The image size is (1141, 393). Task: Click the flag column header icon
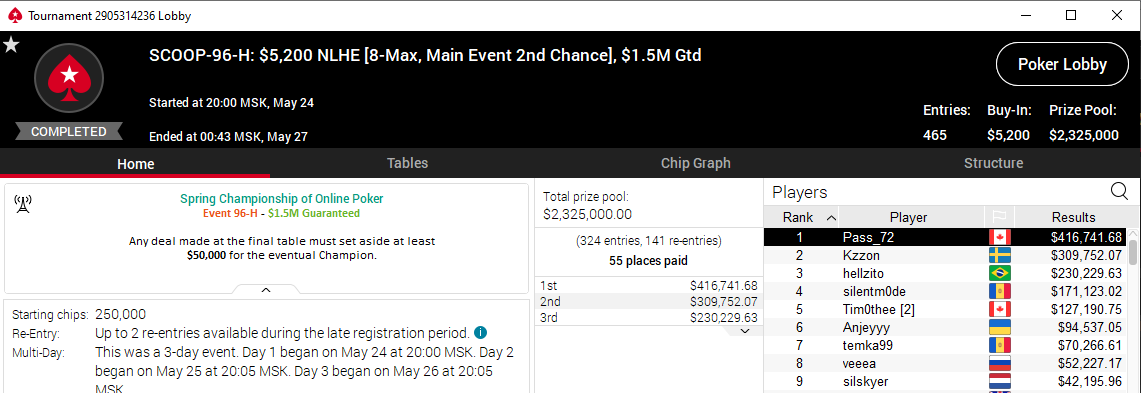point(999,218)
